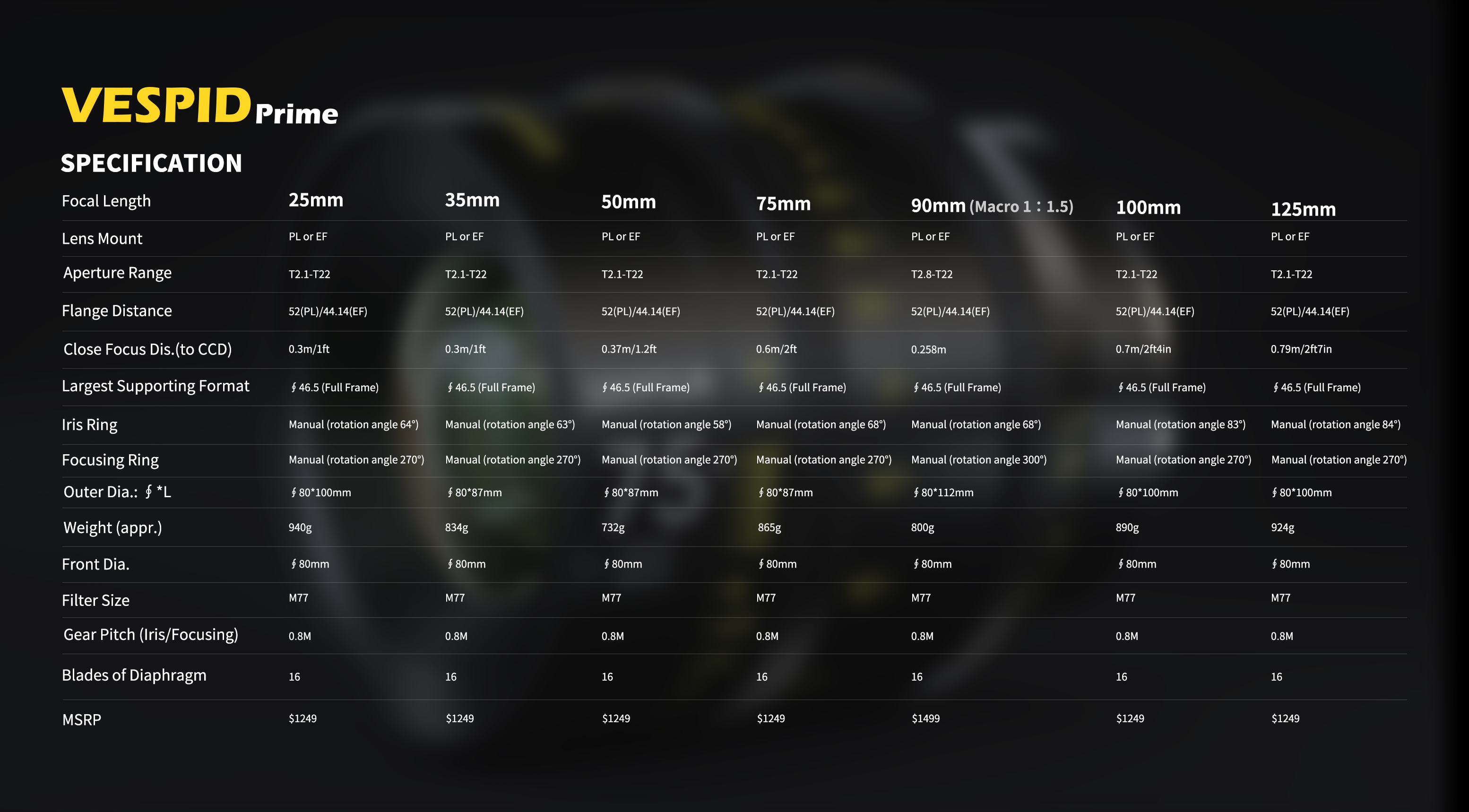The height and width of the screenshot is (812, 1469).
Task: Click the SPECIFICATION heading
Action: (x=151, y=164)
